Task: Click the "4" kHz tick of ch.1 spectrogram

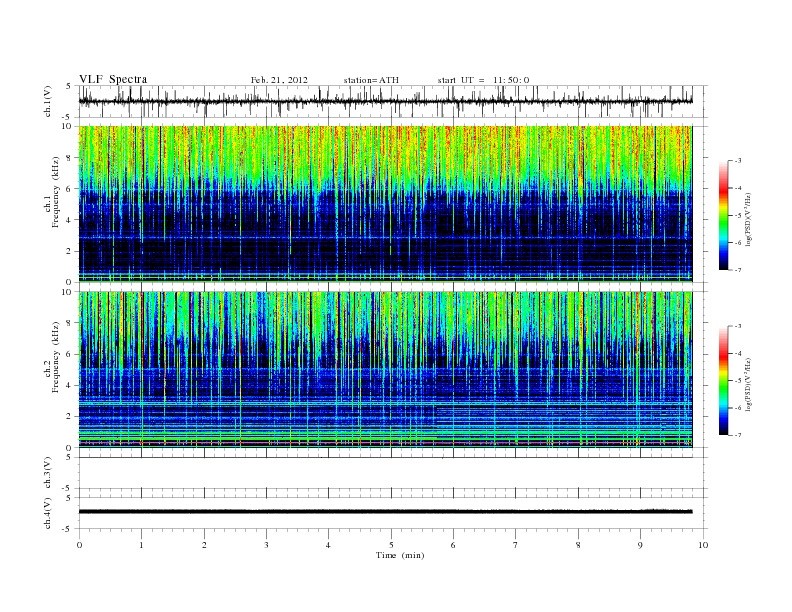Action: [x=69, y=220]
